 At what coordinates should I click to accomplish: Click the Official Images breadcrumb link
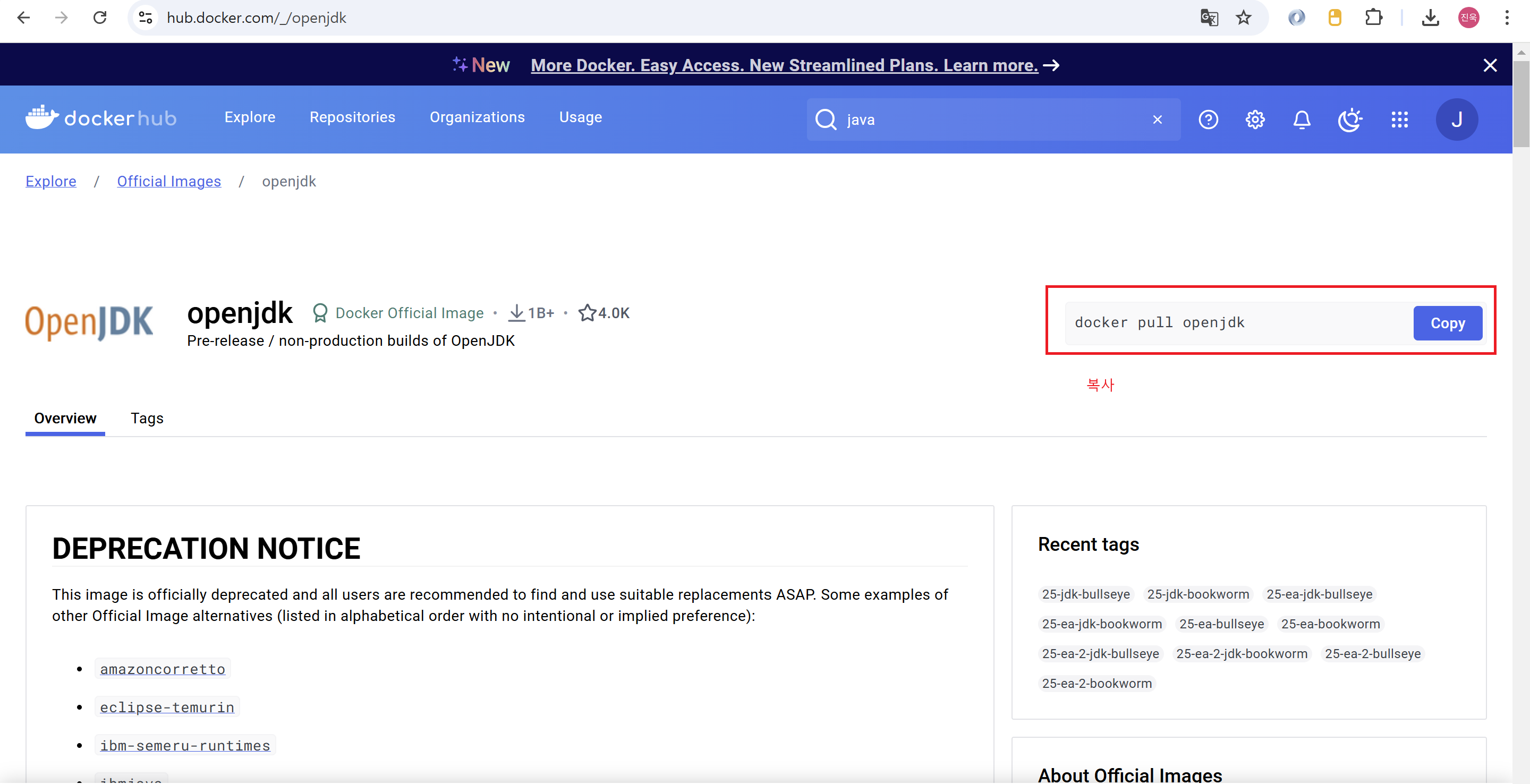[169, 181]
